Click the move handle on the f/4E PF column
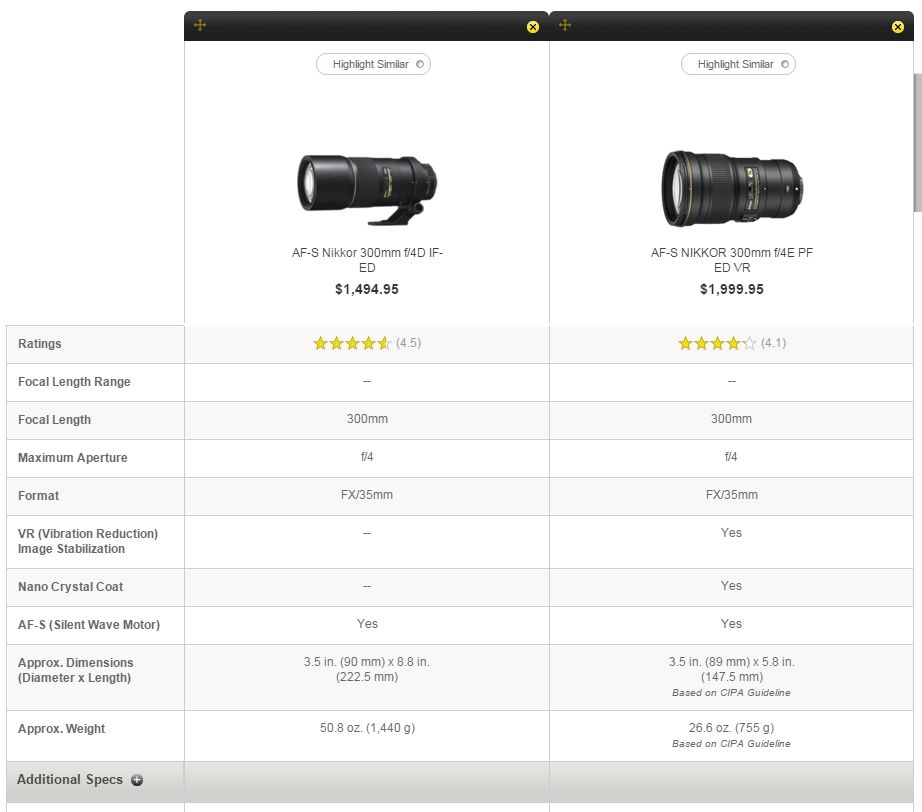 [x=565, y=25]
